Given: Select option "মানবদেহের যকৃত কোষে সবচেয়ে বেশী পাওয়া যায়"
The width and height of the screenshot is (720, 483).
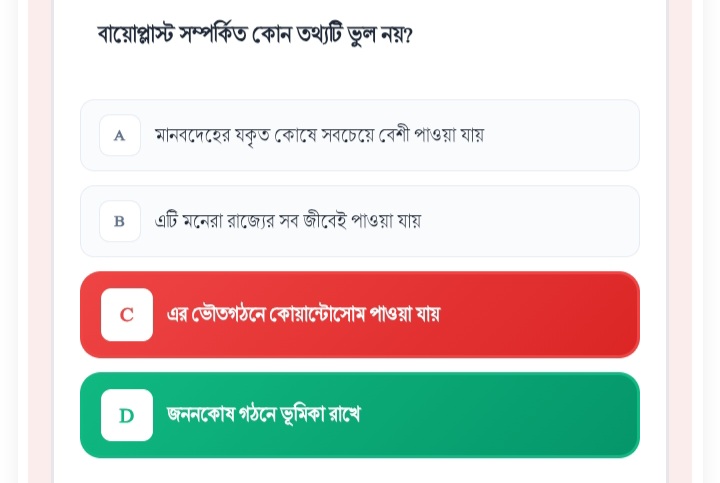Looking at the screenshot, I should [319, 135].
